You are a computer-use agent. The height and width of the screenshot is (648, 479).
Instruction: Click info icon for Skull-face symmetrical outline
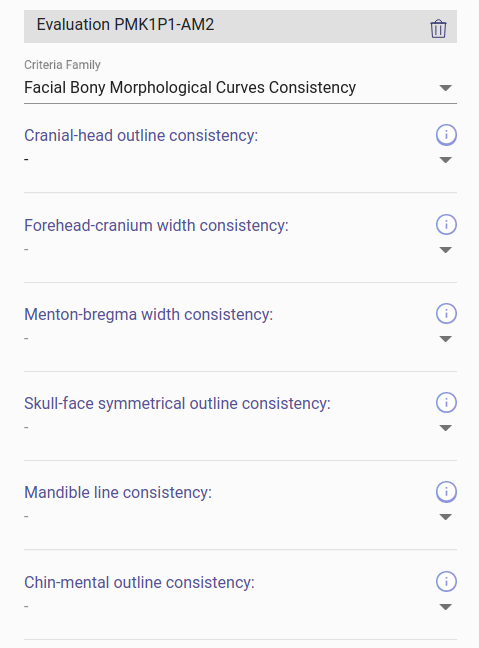(x=446, y=403)
